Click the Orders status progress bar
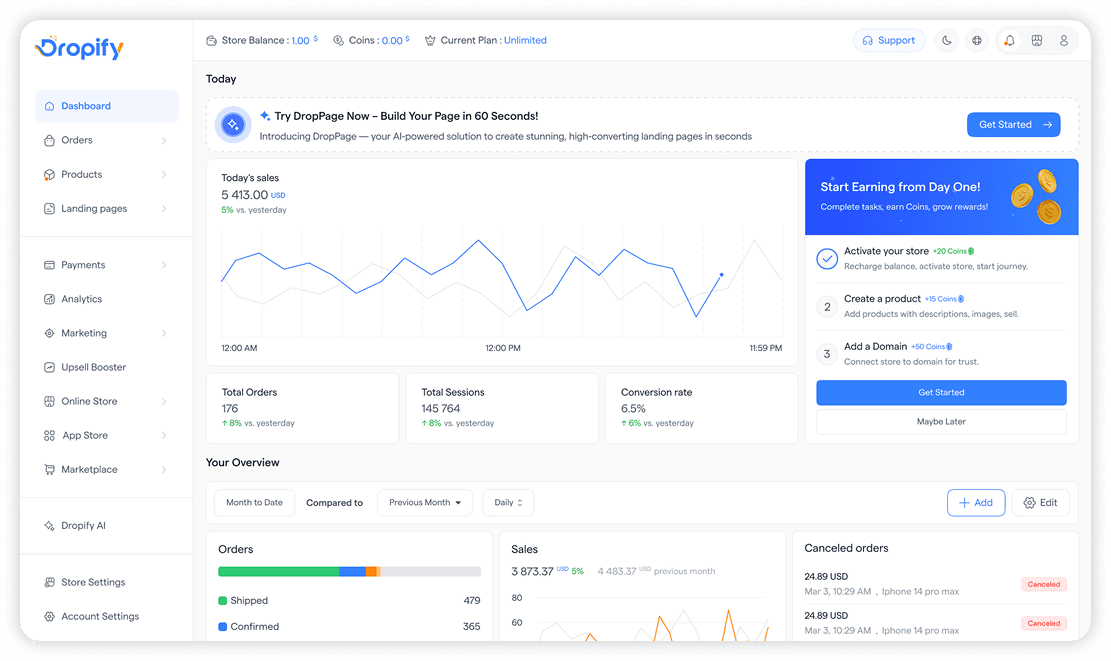The height and width of the screenshot is (661, 1111). pyautogui.click(x=348, y=570)
